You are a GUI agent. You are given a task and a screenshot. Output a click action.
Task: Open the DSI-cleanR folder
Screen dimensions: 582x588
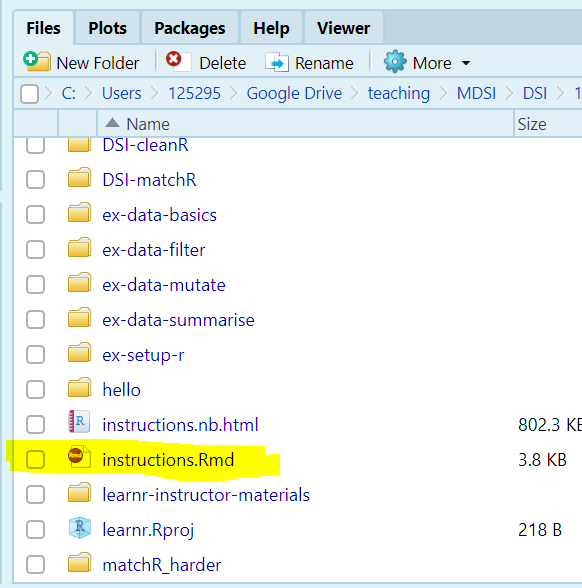pos(146,146)
